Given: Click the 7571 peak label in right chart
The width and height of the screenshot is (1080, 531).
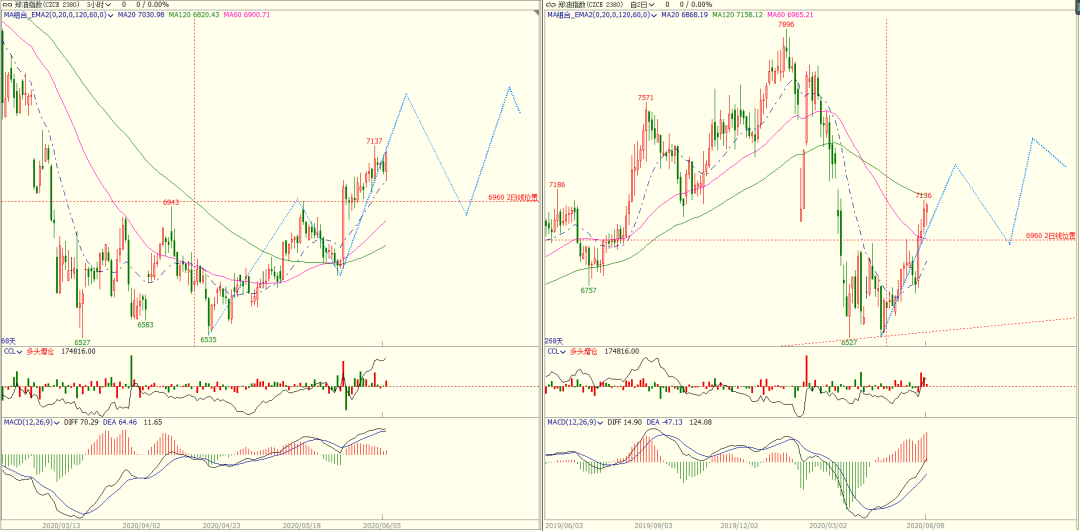Looking at the screenshot, I should (x=645, y=98).
